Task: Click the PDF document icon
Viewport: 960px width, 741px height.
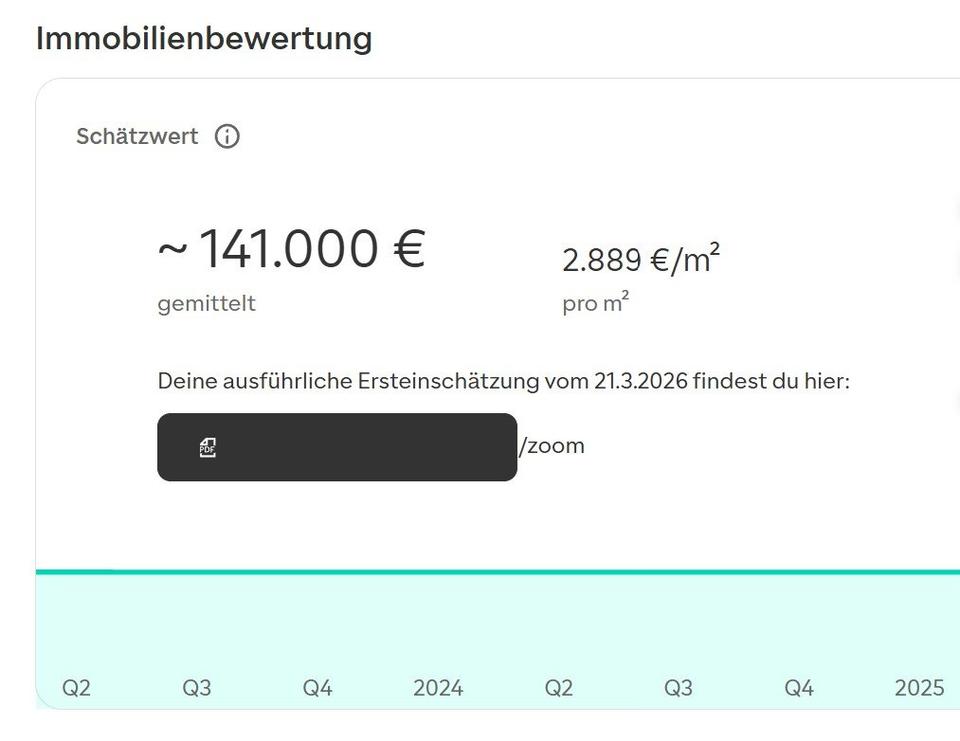Action: click(x=208, y=448)
